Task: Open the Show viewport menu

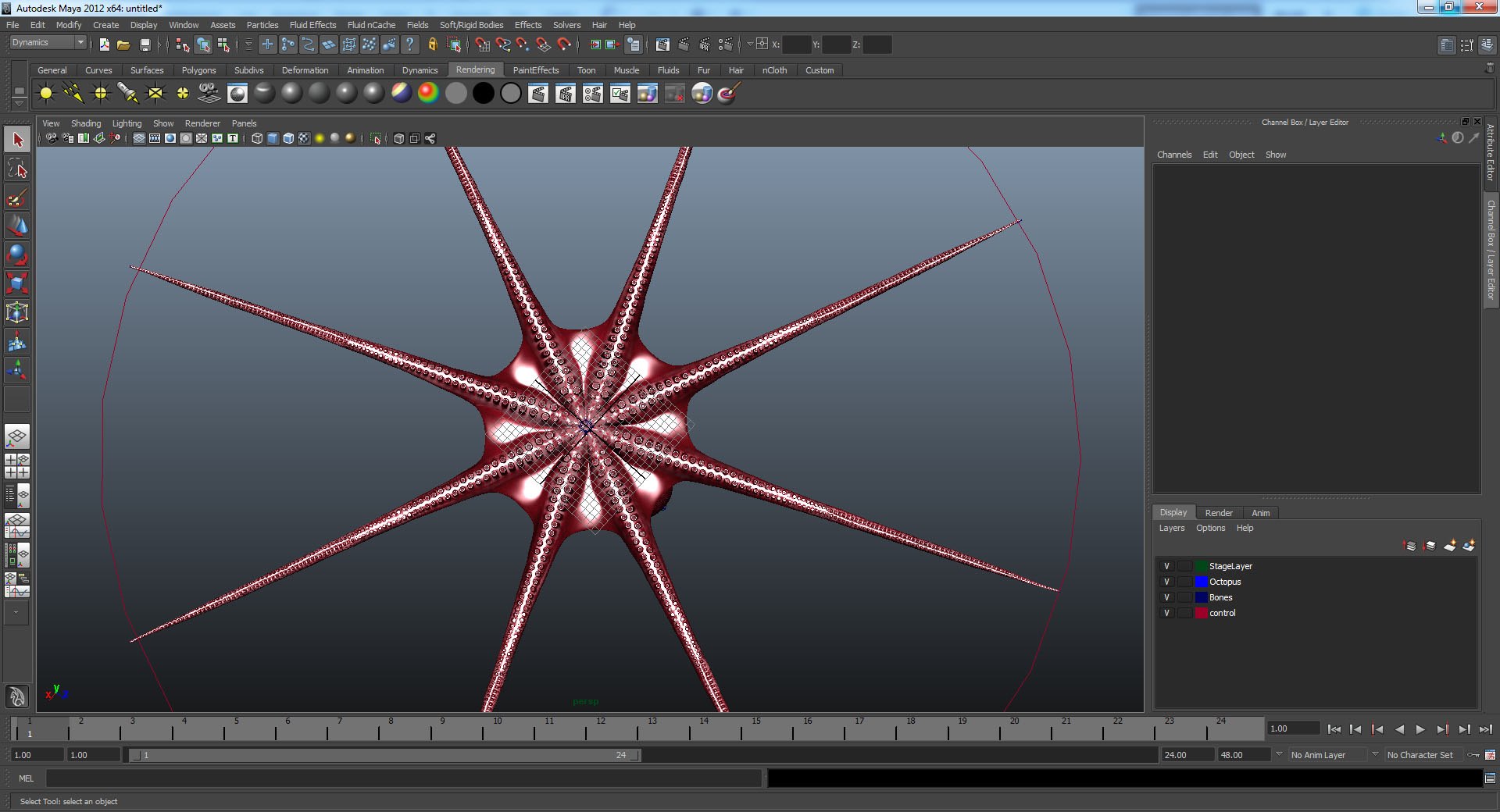Action: [x=163, y=123]
